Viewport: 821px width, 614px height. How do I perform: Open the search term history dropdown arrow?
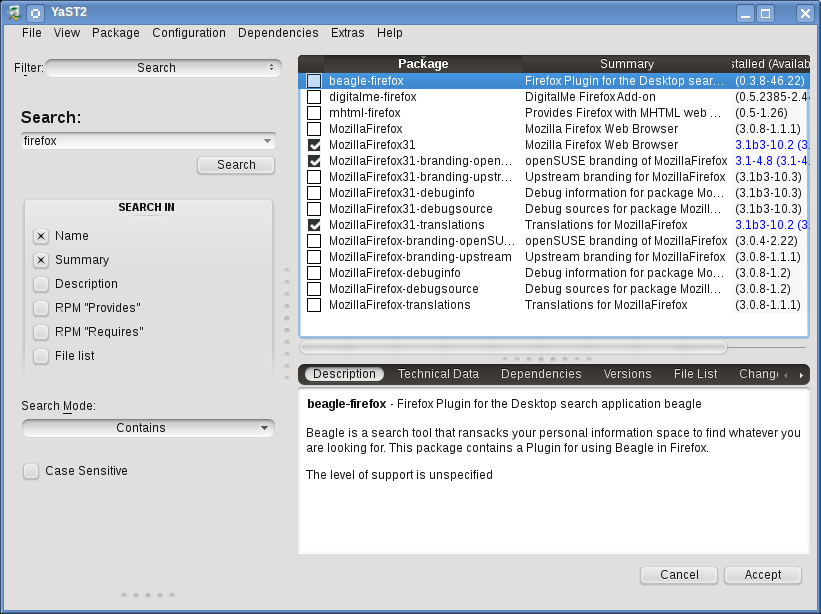[x=266, y=141]
